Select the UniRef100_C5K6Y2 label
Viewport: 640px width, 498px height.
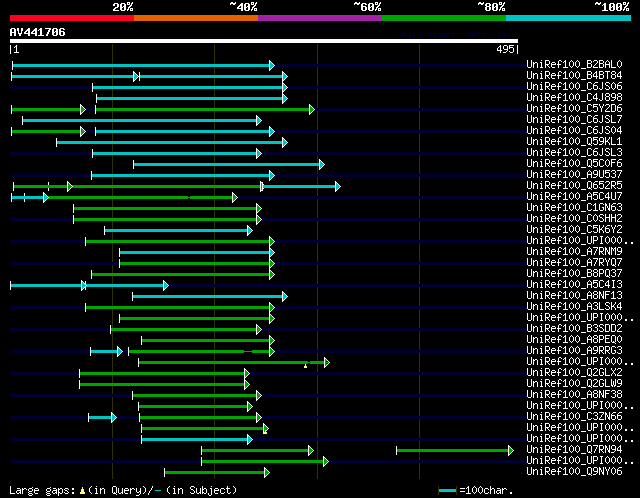pyautogui.click(x=574, y=230)
